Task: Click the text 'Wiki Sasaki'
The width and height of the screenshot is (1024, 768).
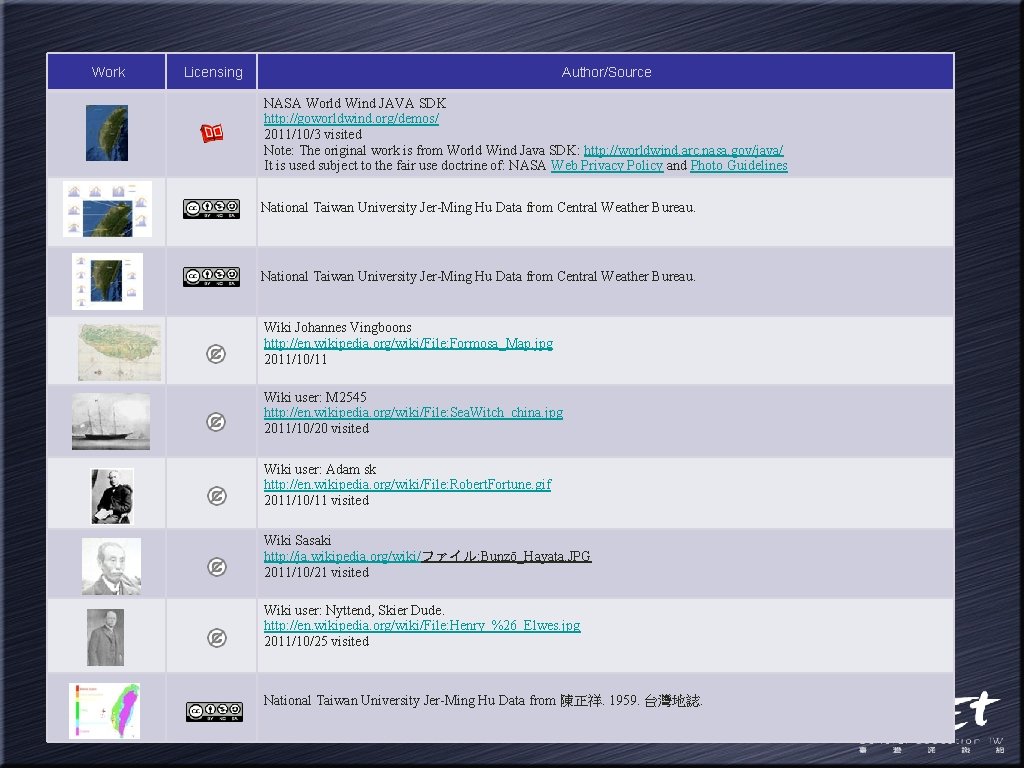Action: [x=297, y=540]
